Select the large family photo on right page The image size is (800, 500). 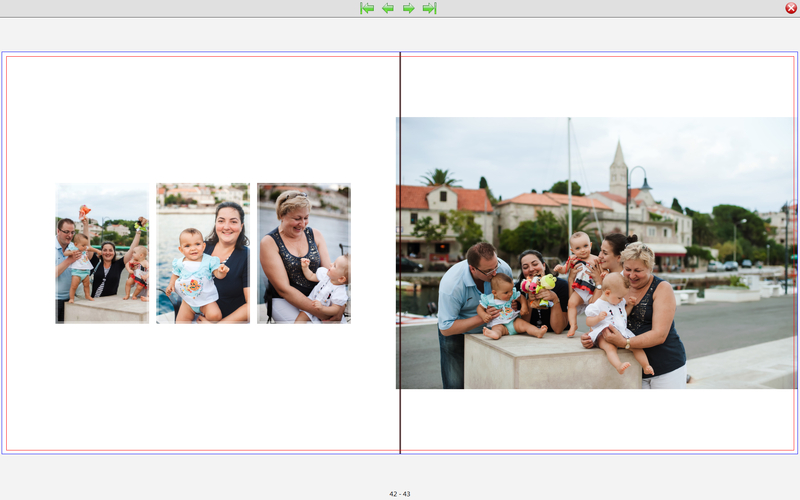[x=596, y=253]
